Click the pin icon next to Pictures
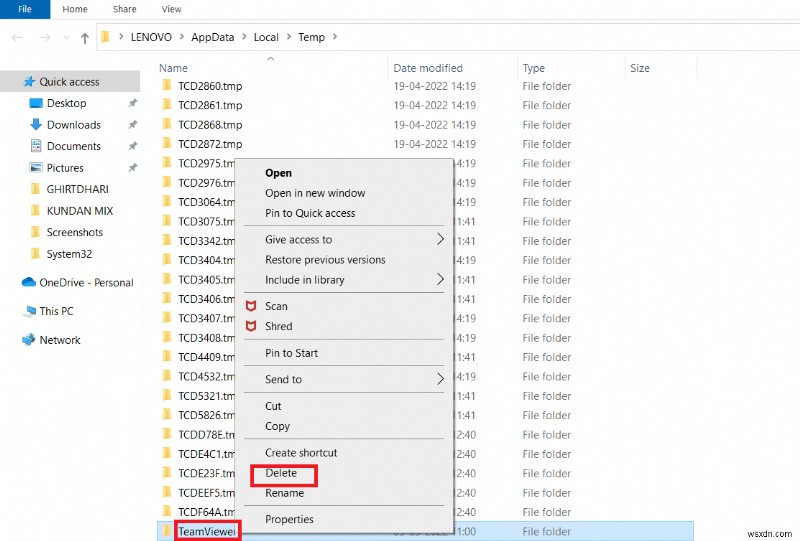The width and height of the screenshot is (800, 541). pyautogui.click(x=133, y=167)
